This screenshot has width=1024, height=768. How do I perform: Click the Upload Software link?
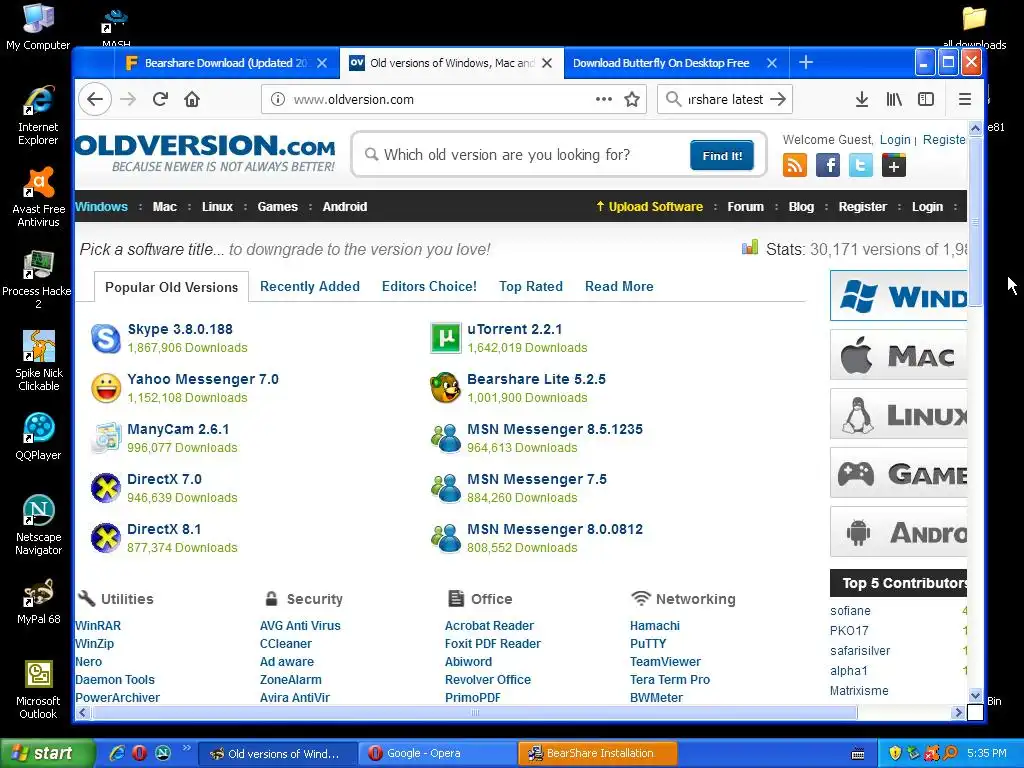650,206
